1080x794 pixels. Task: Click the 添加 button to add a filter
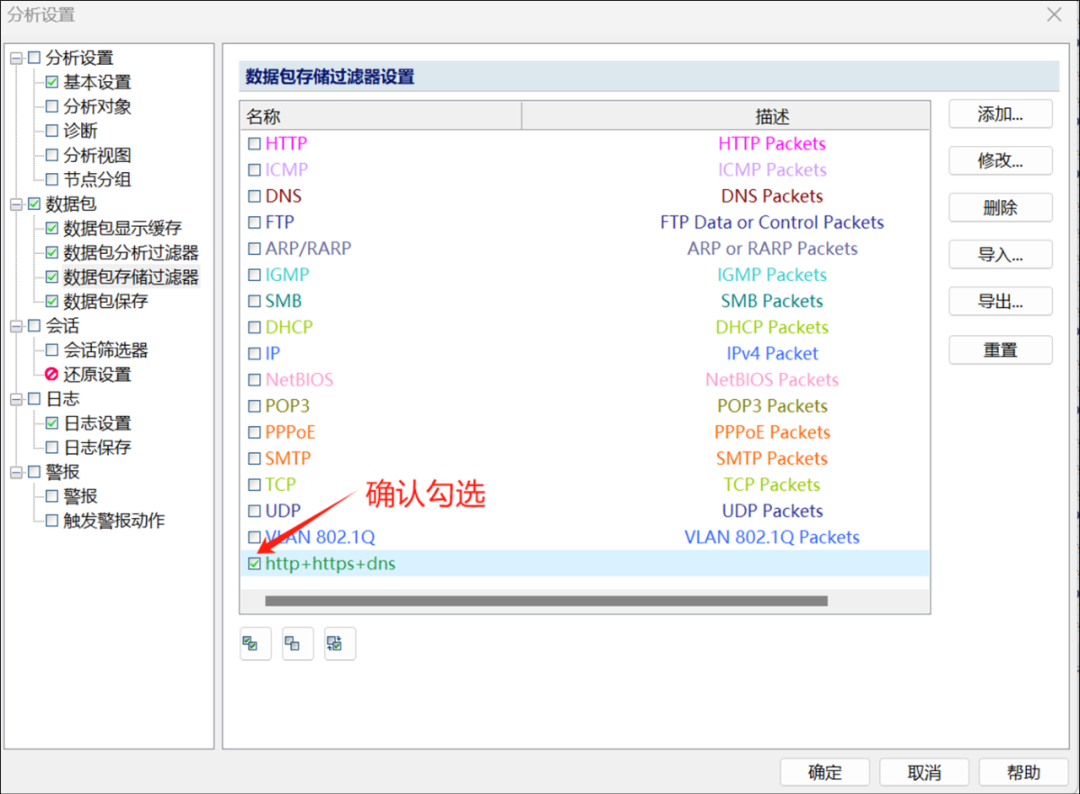(1000, 114)
